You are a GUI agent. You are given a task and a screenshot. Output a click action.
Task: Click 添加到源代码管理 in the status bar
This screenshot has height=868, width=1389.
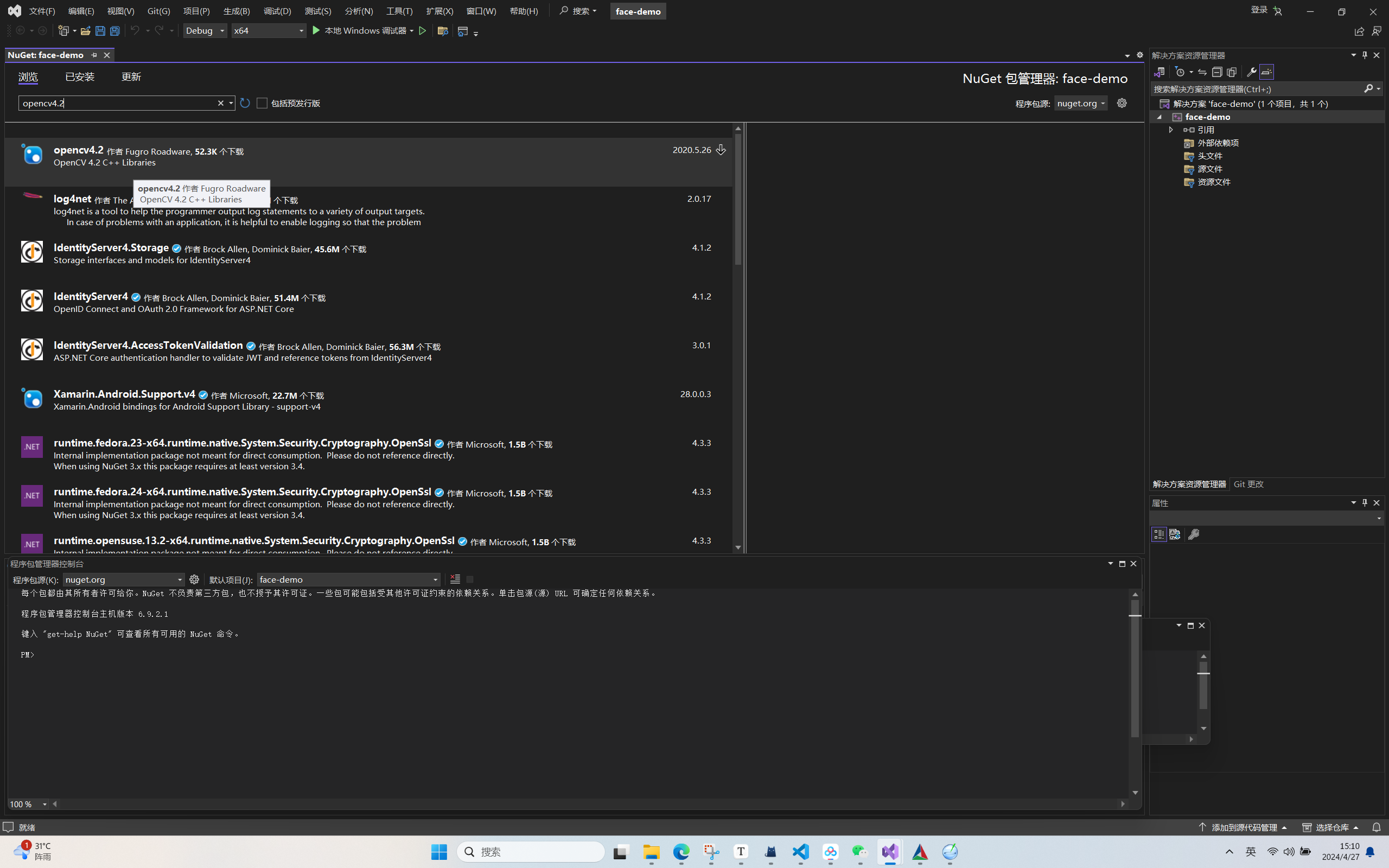[1243, 827]
